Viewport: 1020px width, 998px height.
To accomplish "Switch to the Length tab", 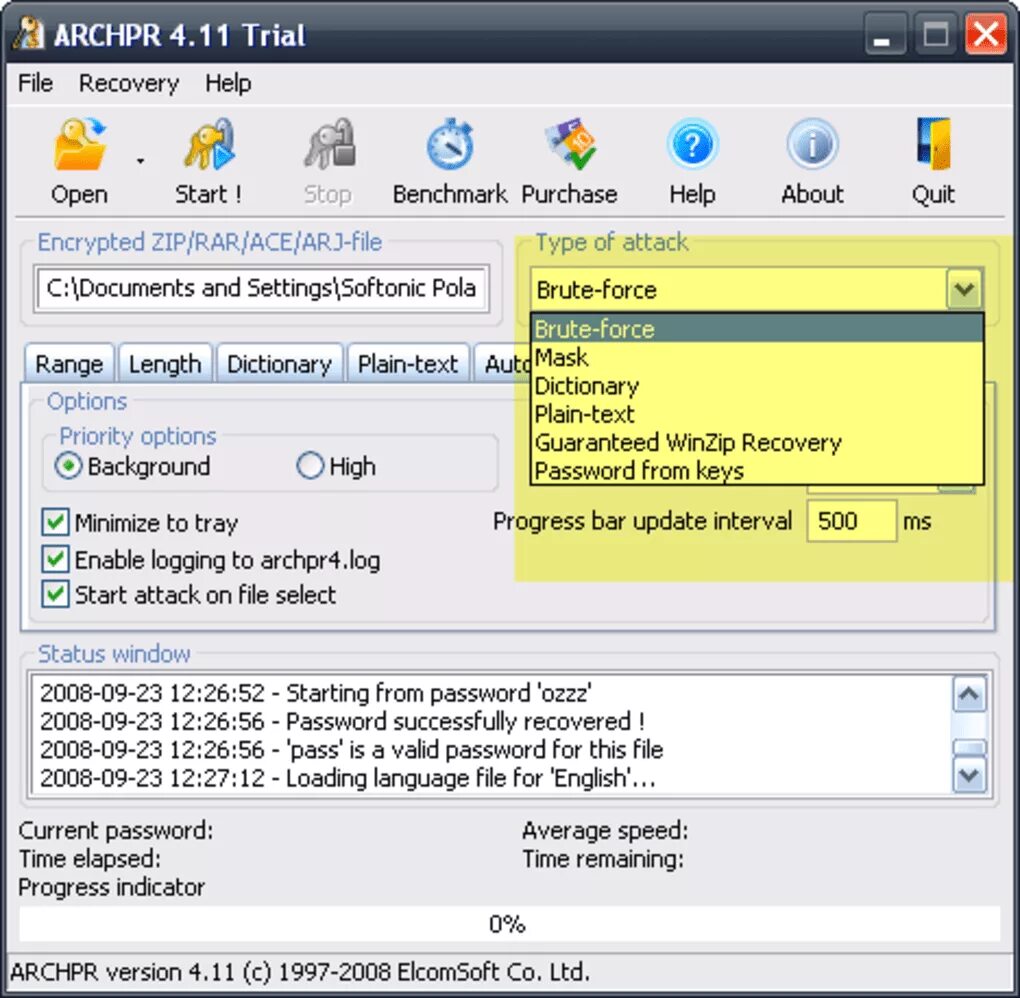I will click(x=165, y=364).
